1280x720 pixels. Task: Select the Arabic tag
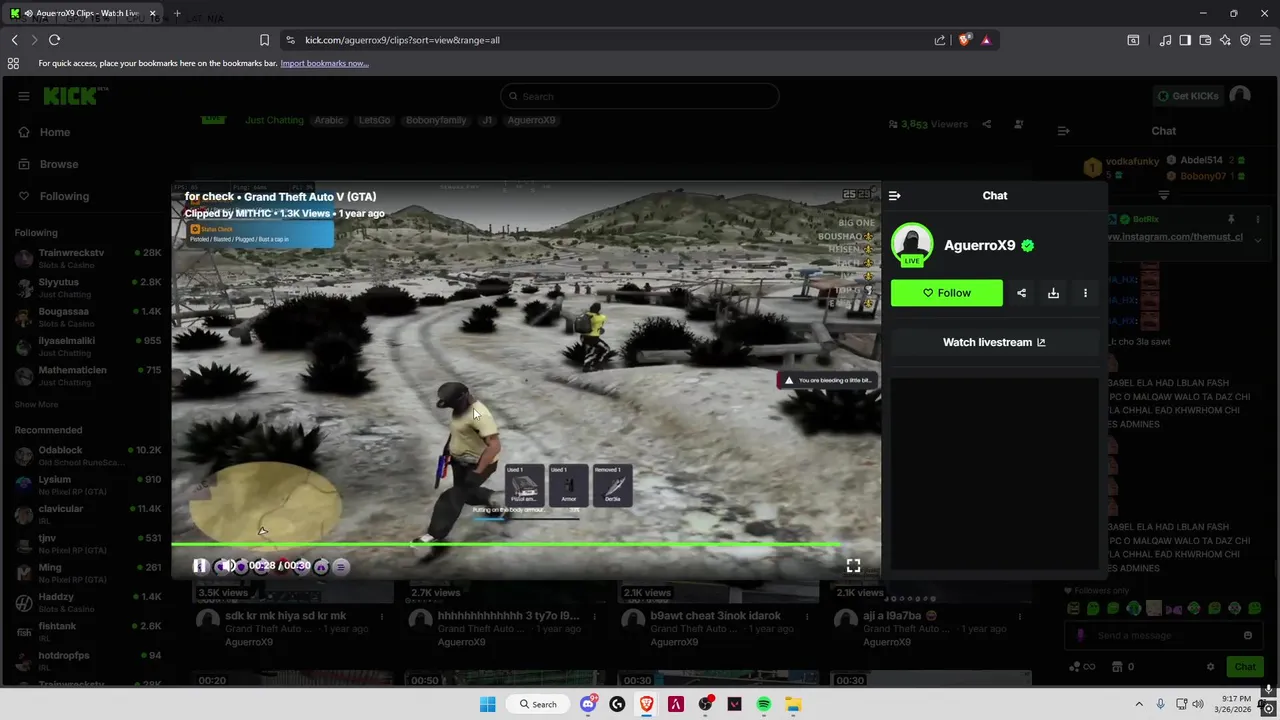coord(329,120)
